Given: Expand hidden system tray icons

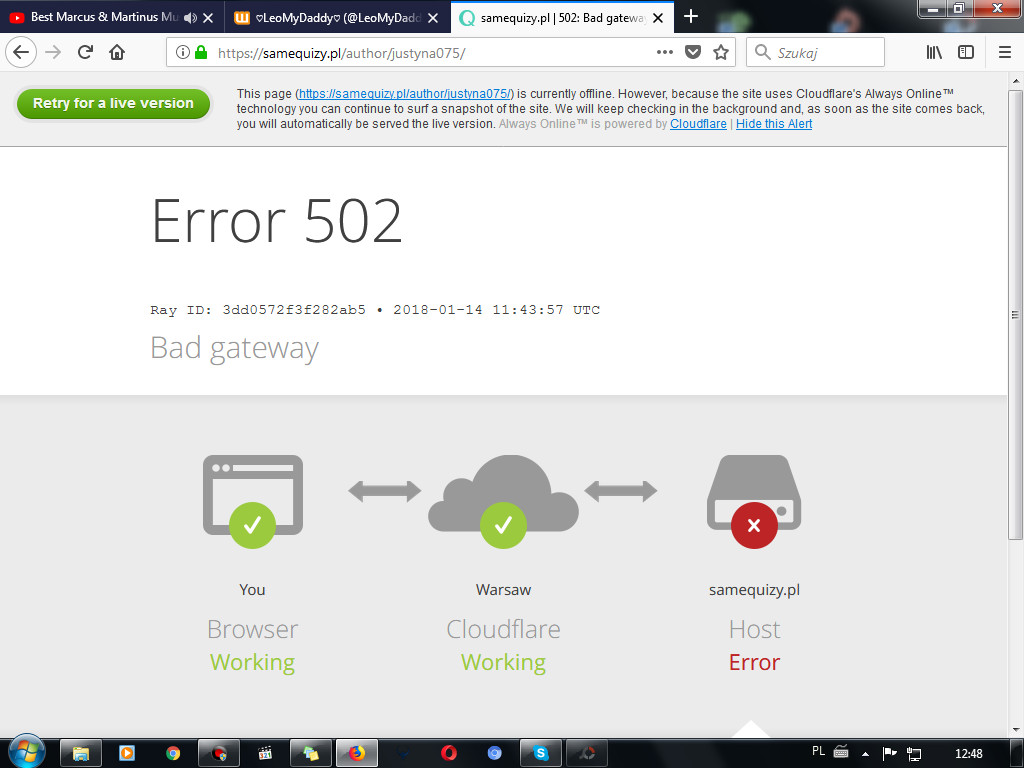Looking at the screenshot, I should click(866, 752).
